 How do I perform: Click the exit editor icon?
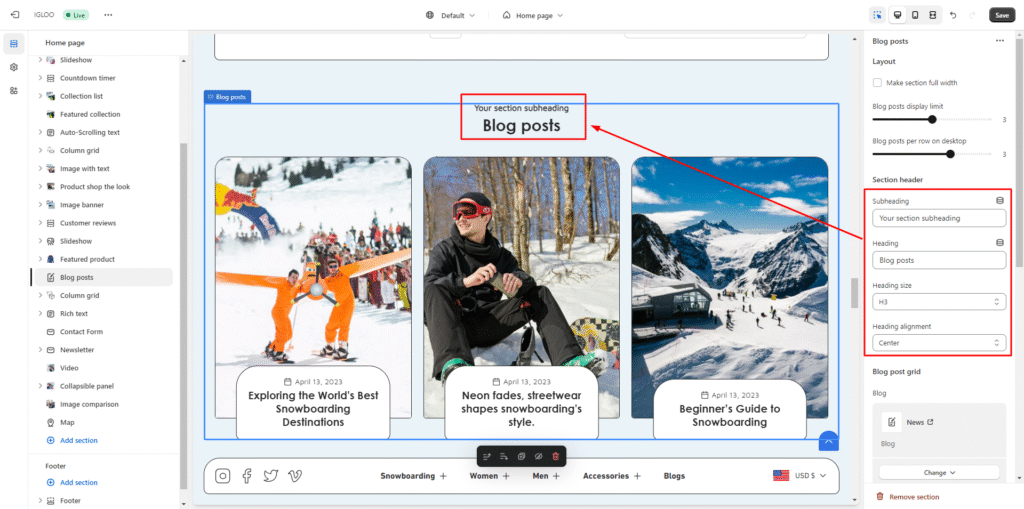coord(14,15)
